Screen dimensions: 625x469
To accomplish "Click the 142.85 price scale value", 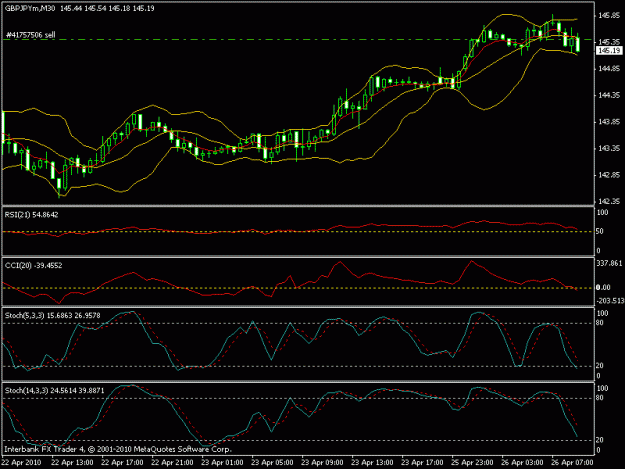I will pos(609,175).
